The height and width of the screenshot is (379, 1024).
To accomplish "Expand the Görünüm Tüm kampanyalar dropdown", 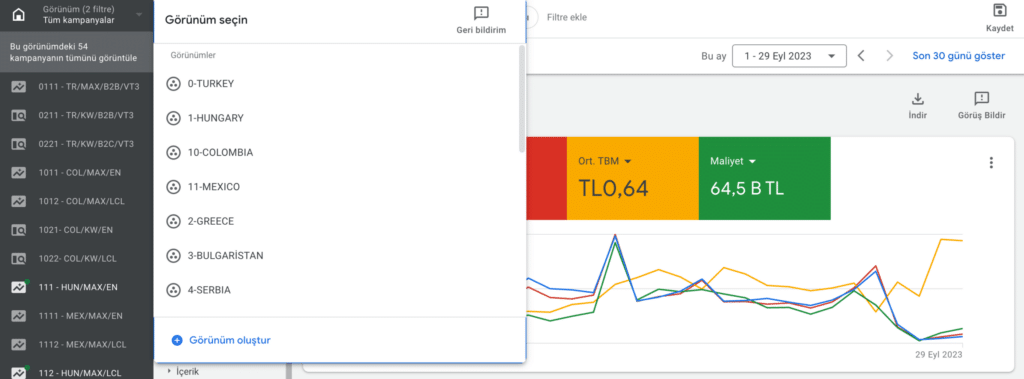I will (91, 15).
